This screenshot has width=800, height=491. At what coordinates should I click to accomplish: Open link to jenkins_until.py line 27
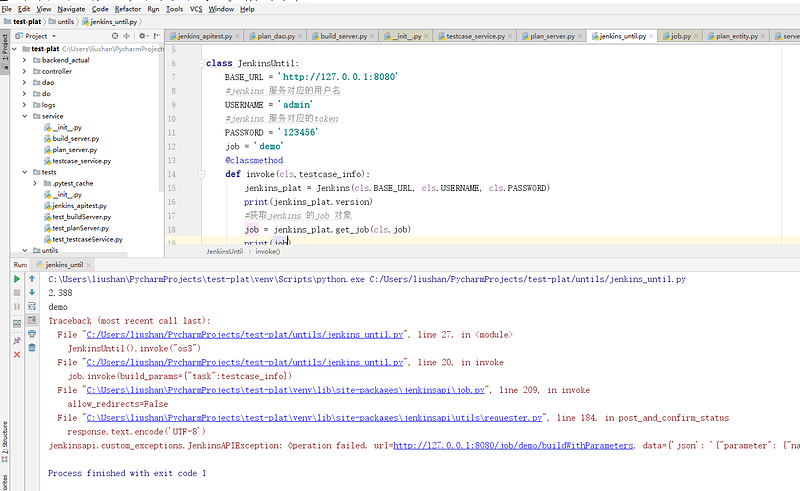click(x=245, y=335)
